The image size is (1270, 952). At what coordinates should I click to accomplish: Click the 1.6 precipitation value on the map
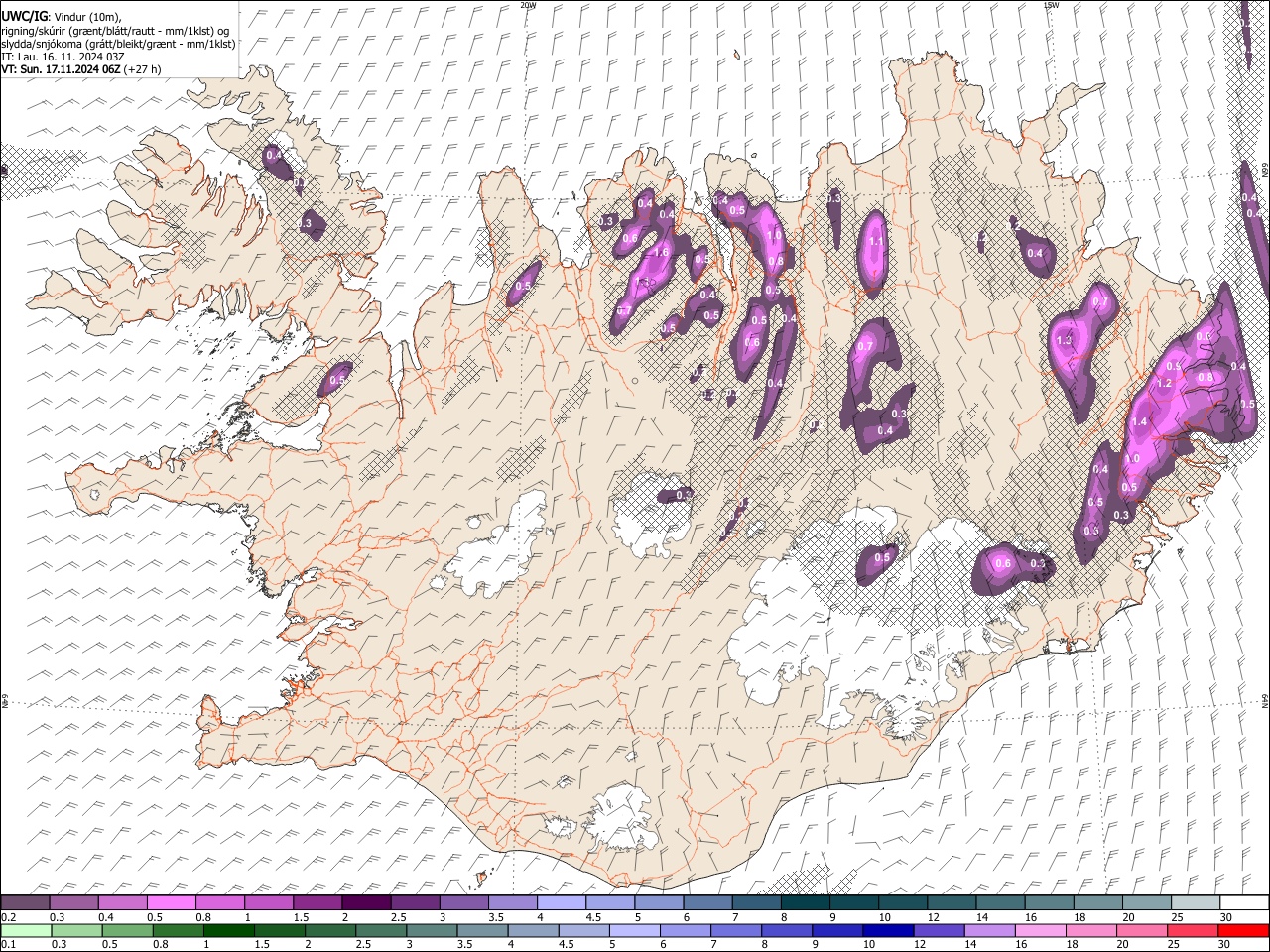[662, 253]
